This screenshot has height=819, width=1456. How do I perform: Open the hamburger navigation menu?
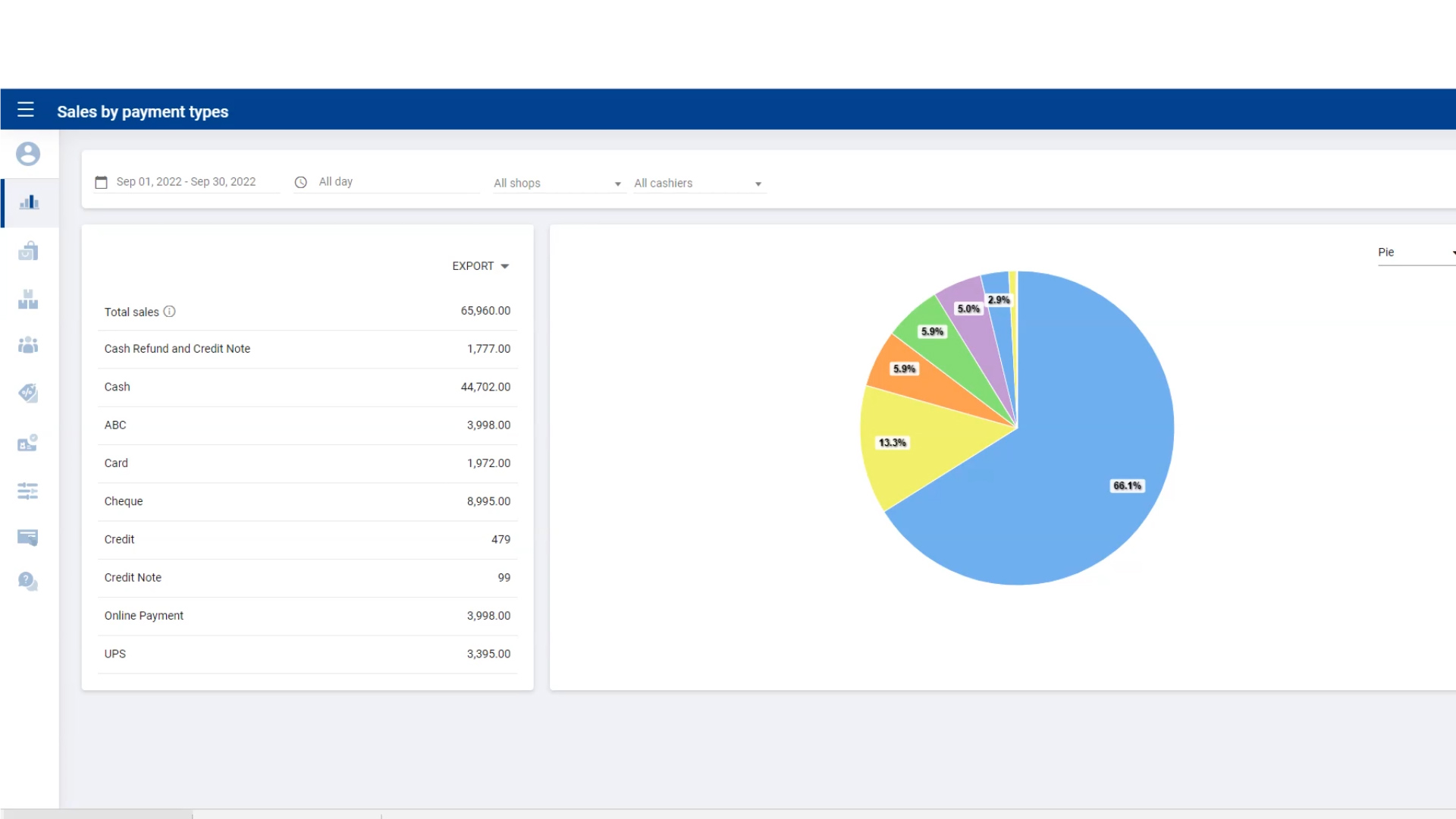tap(26, 110)
